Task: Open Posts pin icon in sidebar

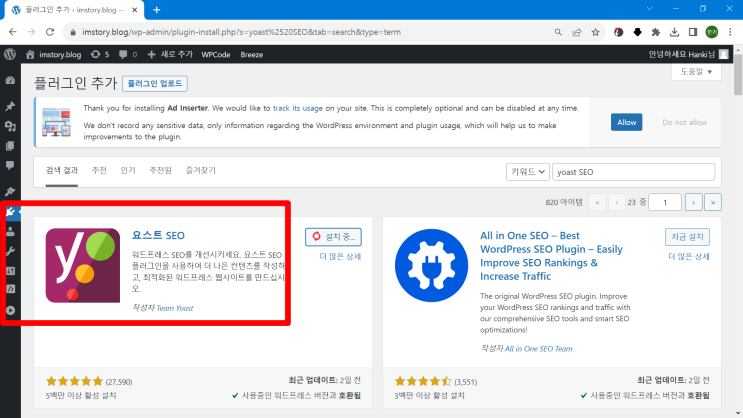Action: coord(10,106)
